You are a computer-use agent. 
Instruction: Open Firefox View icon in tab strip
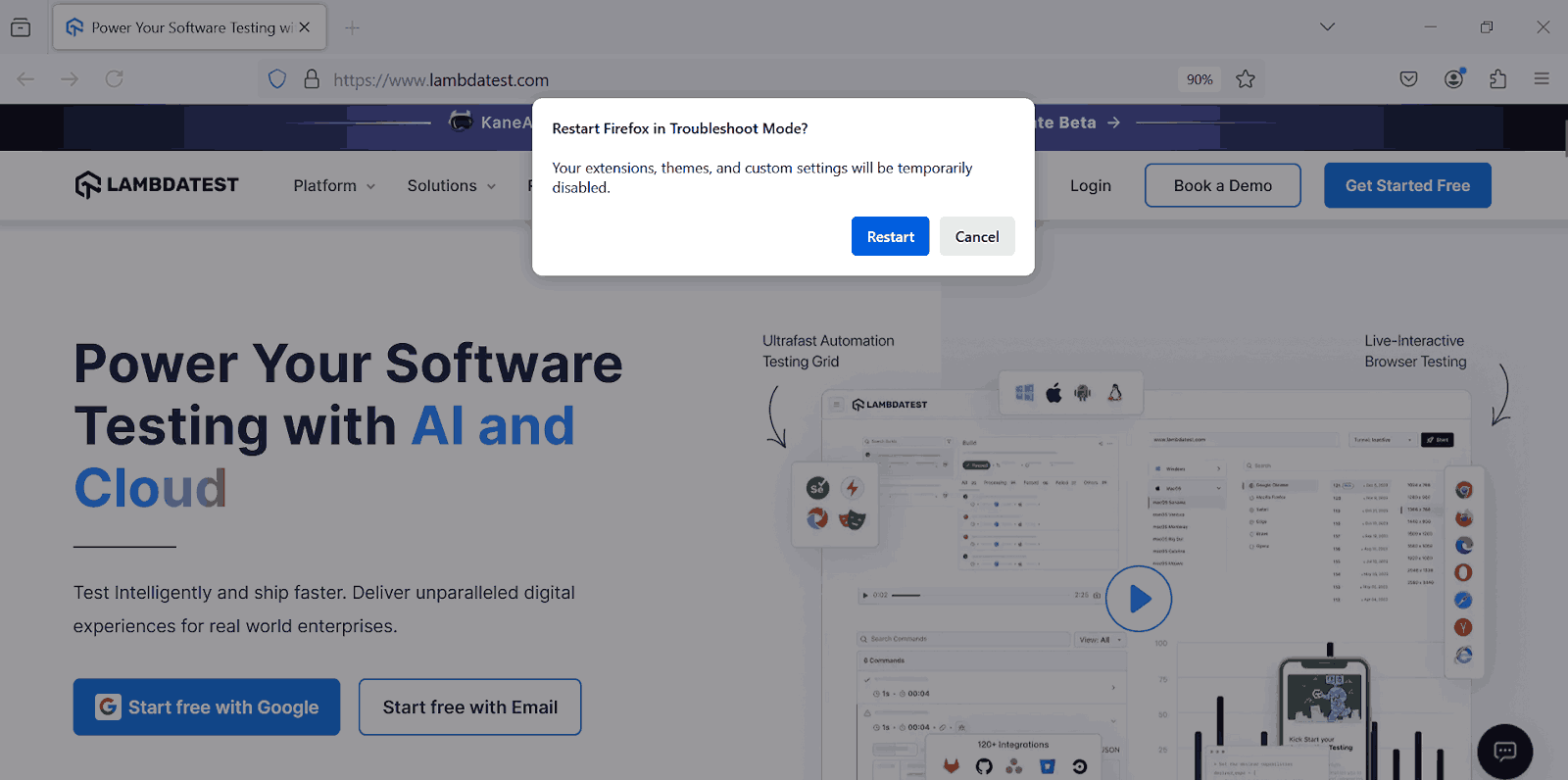[21, 27]
